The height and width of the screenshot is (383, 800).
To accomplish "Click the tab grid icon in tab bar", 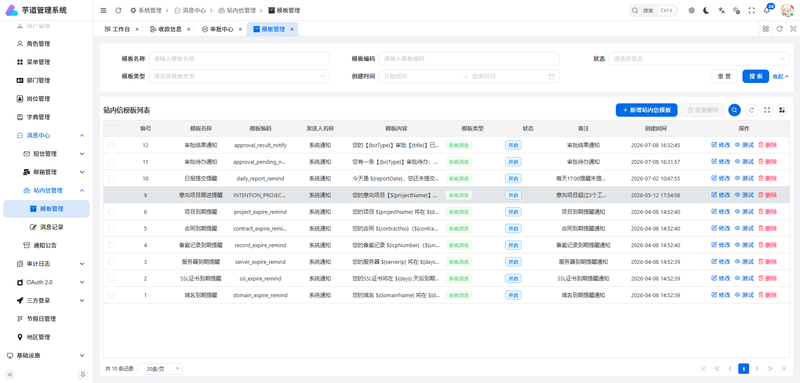I will coord(766,29).
